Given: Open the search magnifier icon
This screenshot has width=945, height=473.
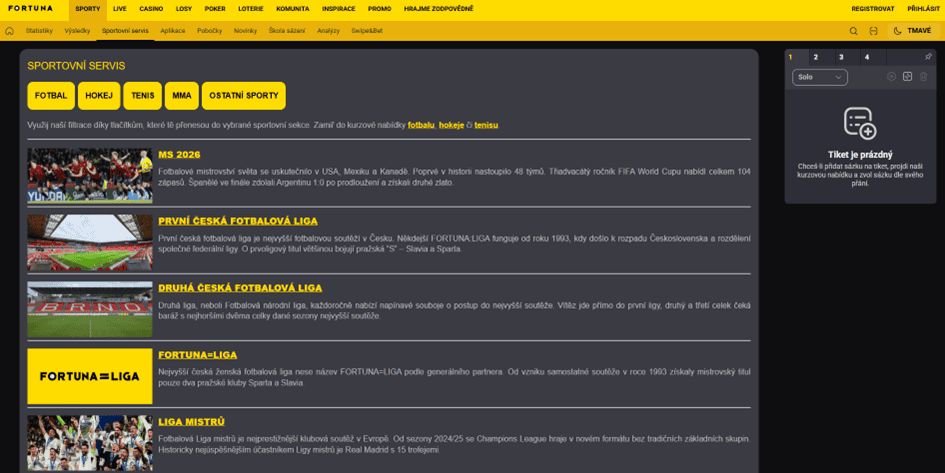Looking at the screenshot, I should [x=853, y=31].
